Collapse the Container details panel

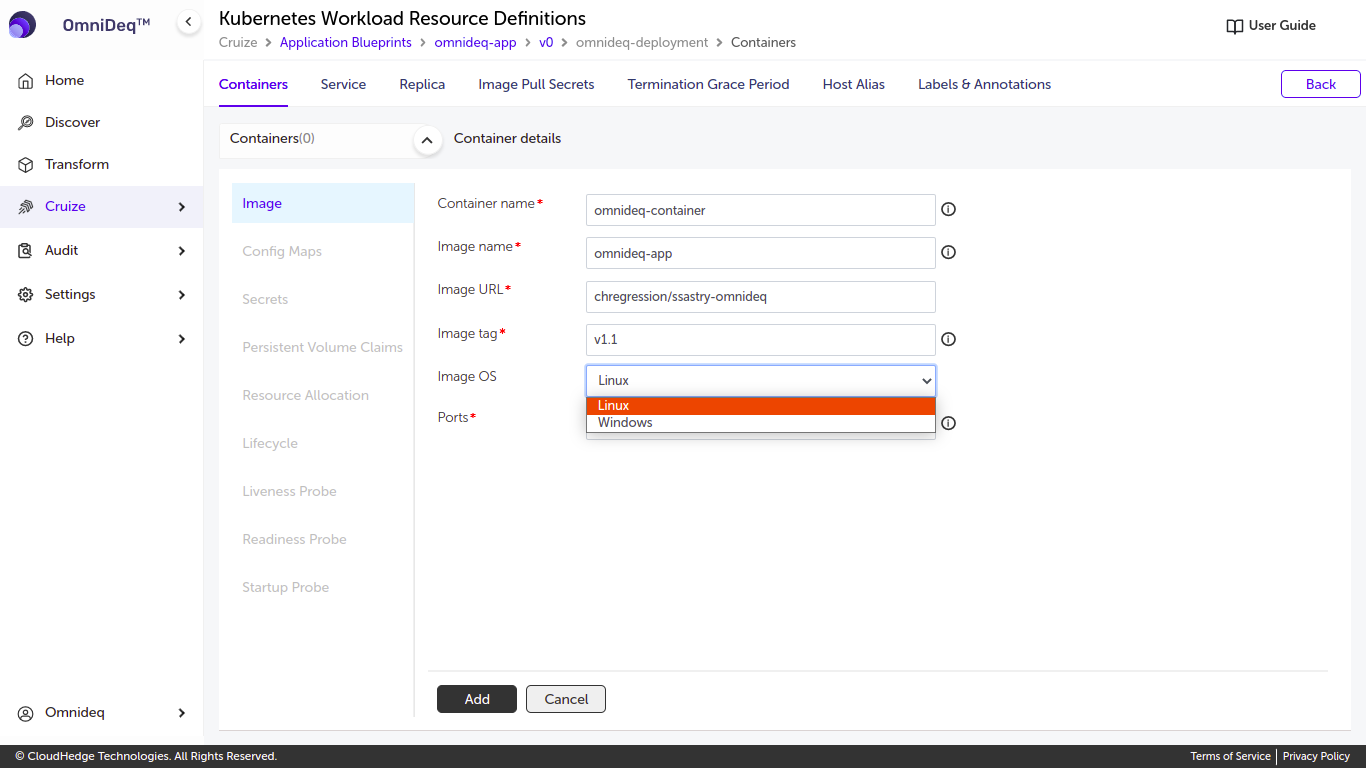[x=428, y=141]
